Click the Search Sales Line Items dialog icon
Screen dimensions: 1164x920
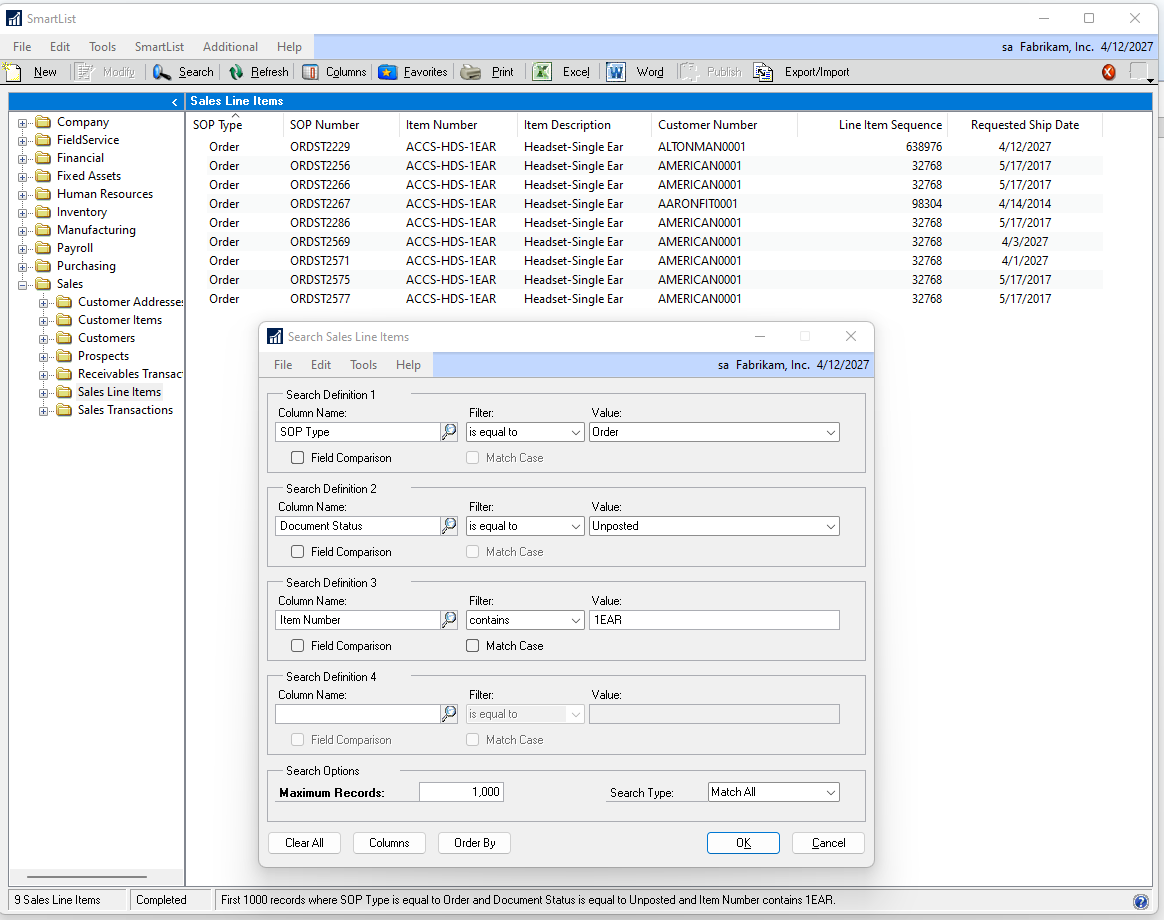pos(275,336)
